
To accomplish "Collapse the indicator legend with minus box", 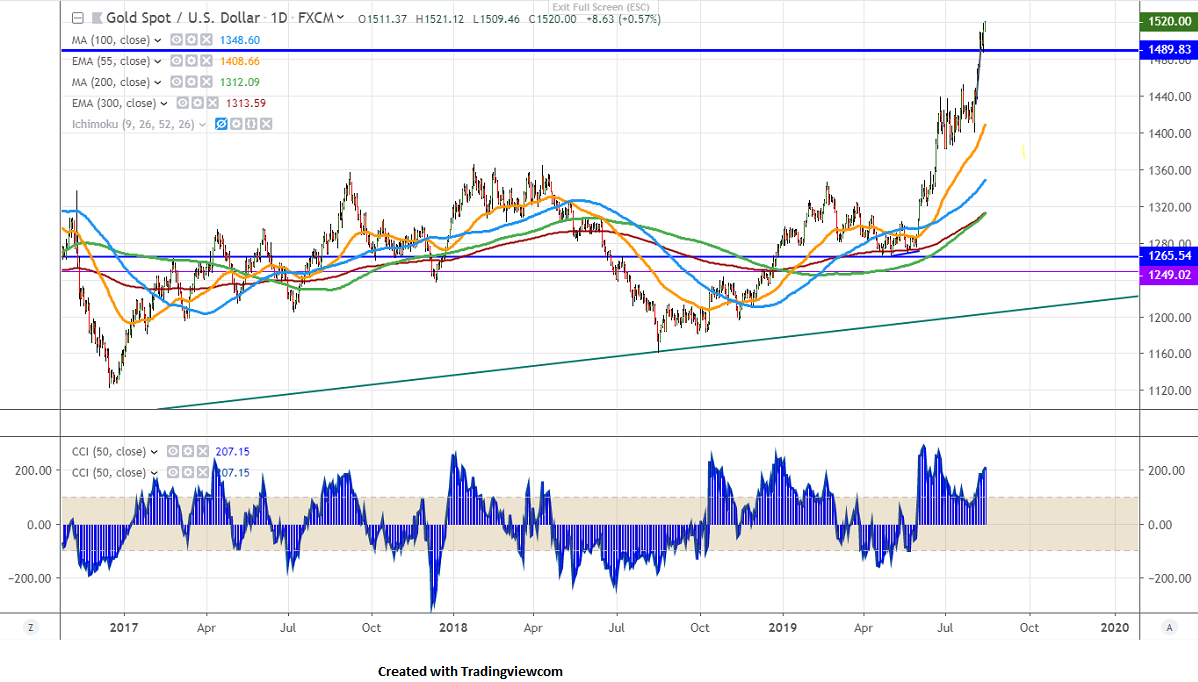I will click(78, 17).
